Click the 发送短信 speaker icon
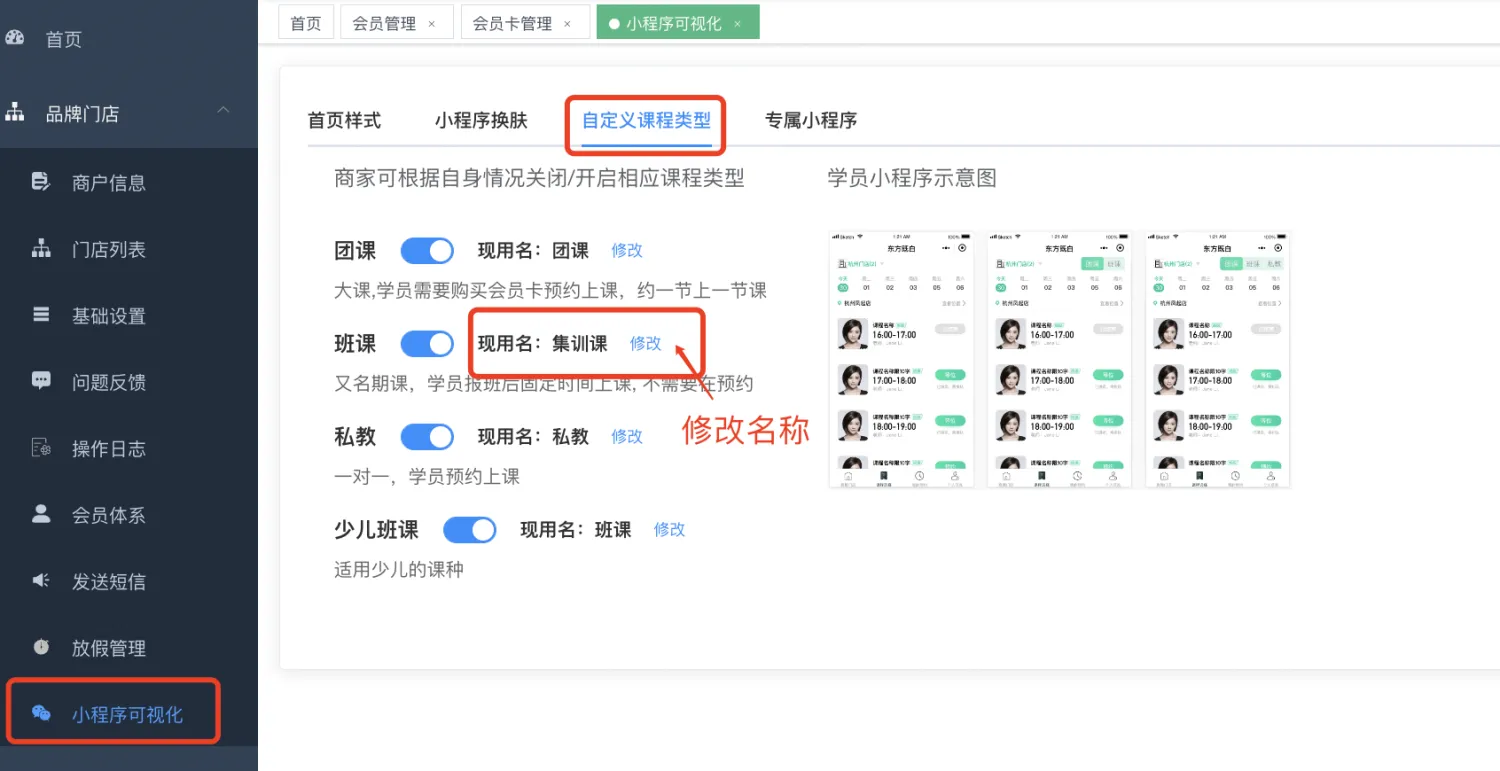 click(x=41, y=581)
